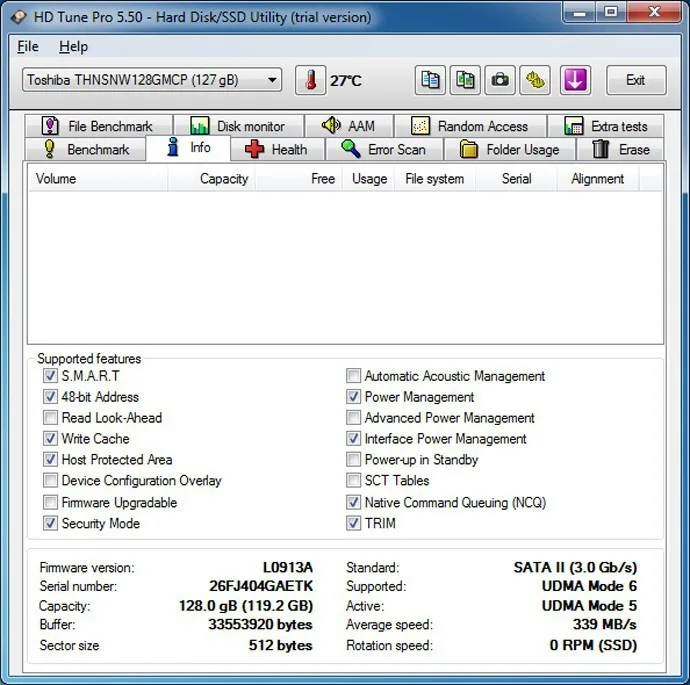The width and height of the screenshot is (690, 685).
Task: Minimize the HD Tune Pro window
Action: tap(580, 12)
